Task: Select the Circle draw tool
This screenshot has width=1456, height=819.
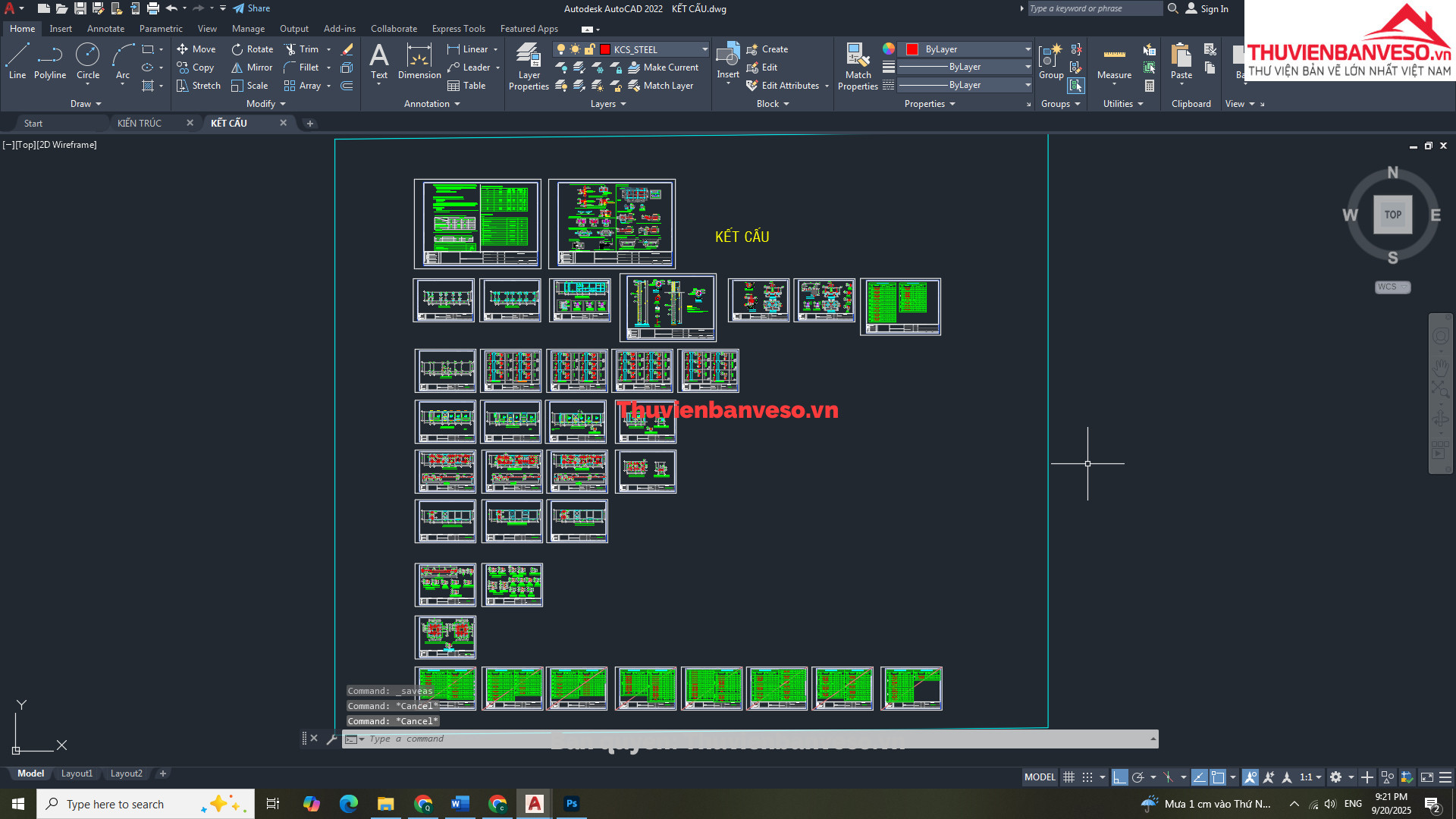Action: 88,61
